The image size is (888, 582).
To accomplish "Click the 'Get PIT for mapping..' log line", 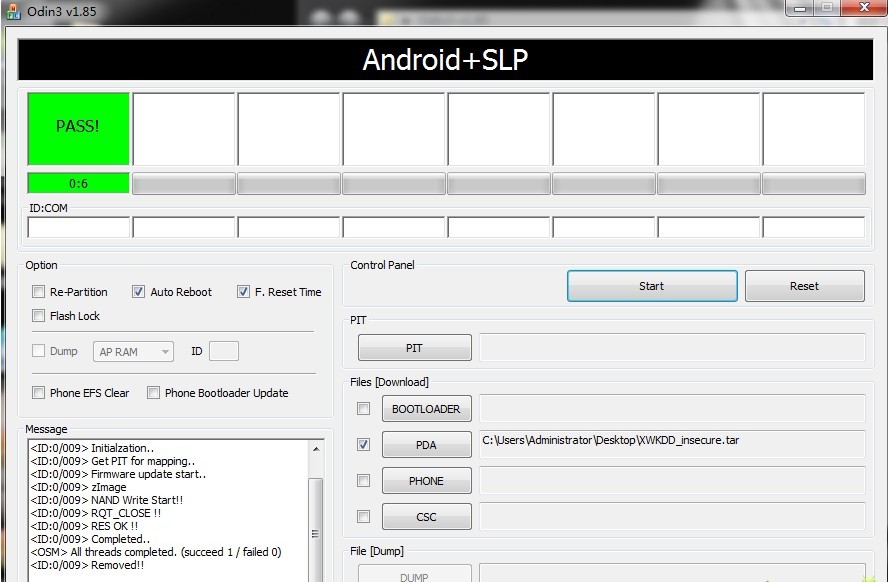I will [113, 461].
